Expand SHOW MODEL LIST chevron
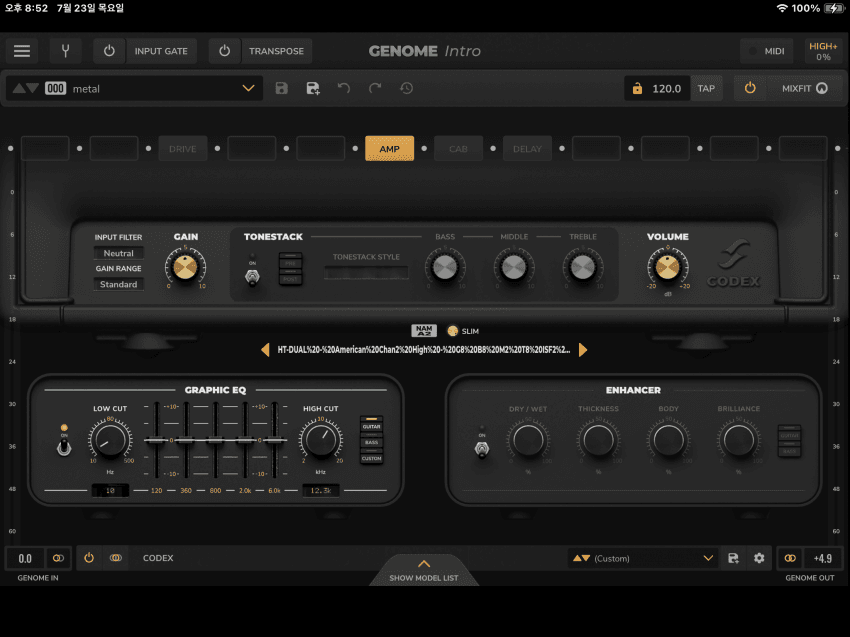The image size is (850, 637). (424, 564)
